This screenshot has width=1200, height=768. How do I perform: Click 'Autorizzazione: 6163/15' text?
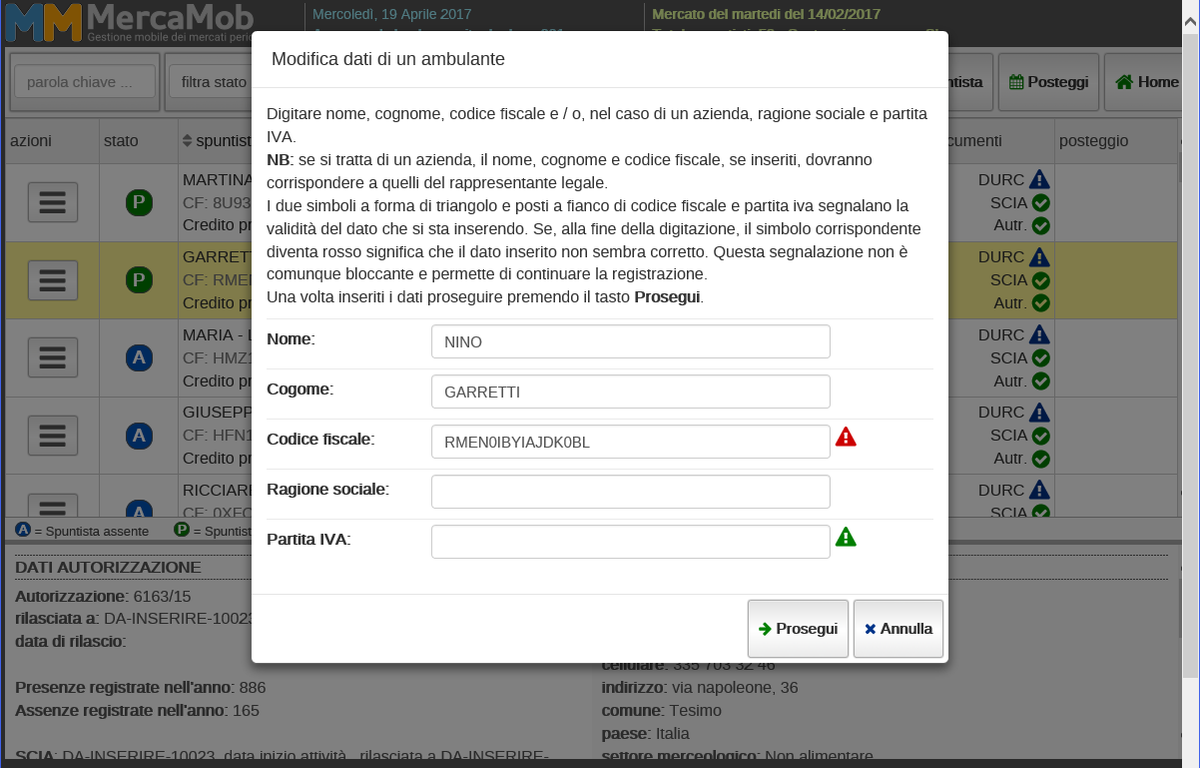click(x=103, y=596)
